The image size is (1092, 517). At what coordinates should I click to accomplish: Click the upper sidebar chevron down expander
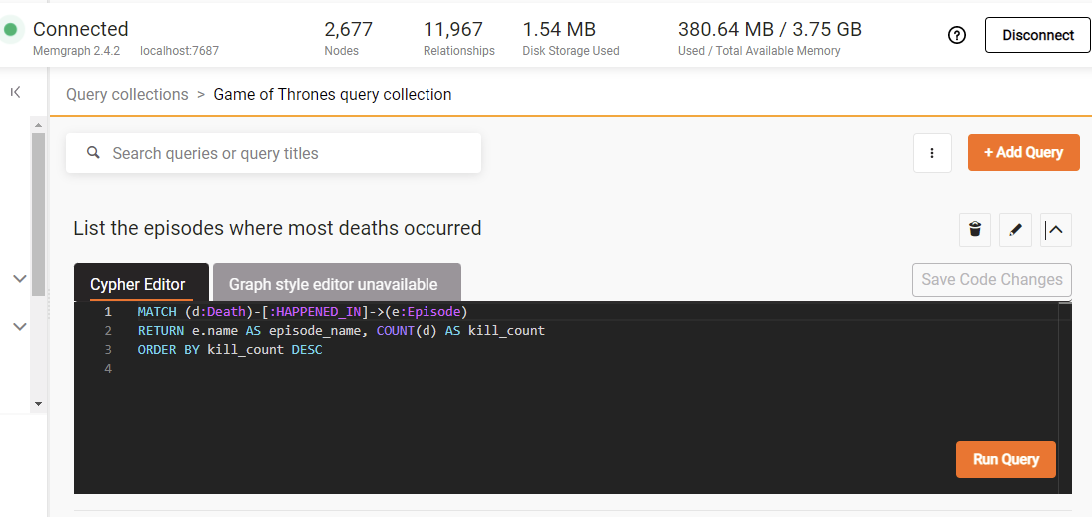click(x=20, y=279)
